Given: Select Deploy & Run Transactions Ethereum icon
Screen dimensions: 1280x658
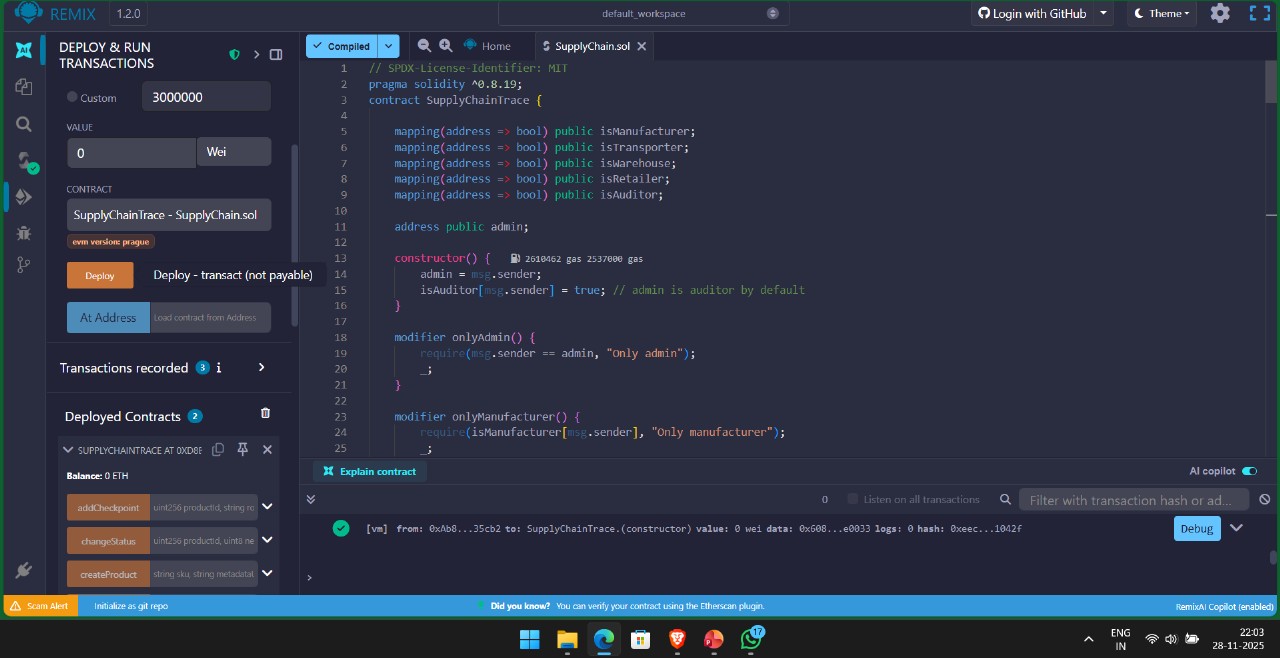Looking at the screenshot, I should click(x=23, y=197).
